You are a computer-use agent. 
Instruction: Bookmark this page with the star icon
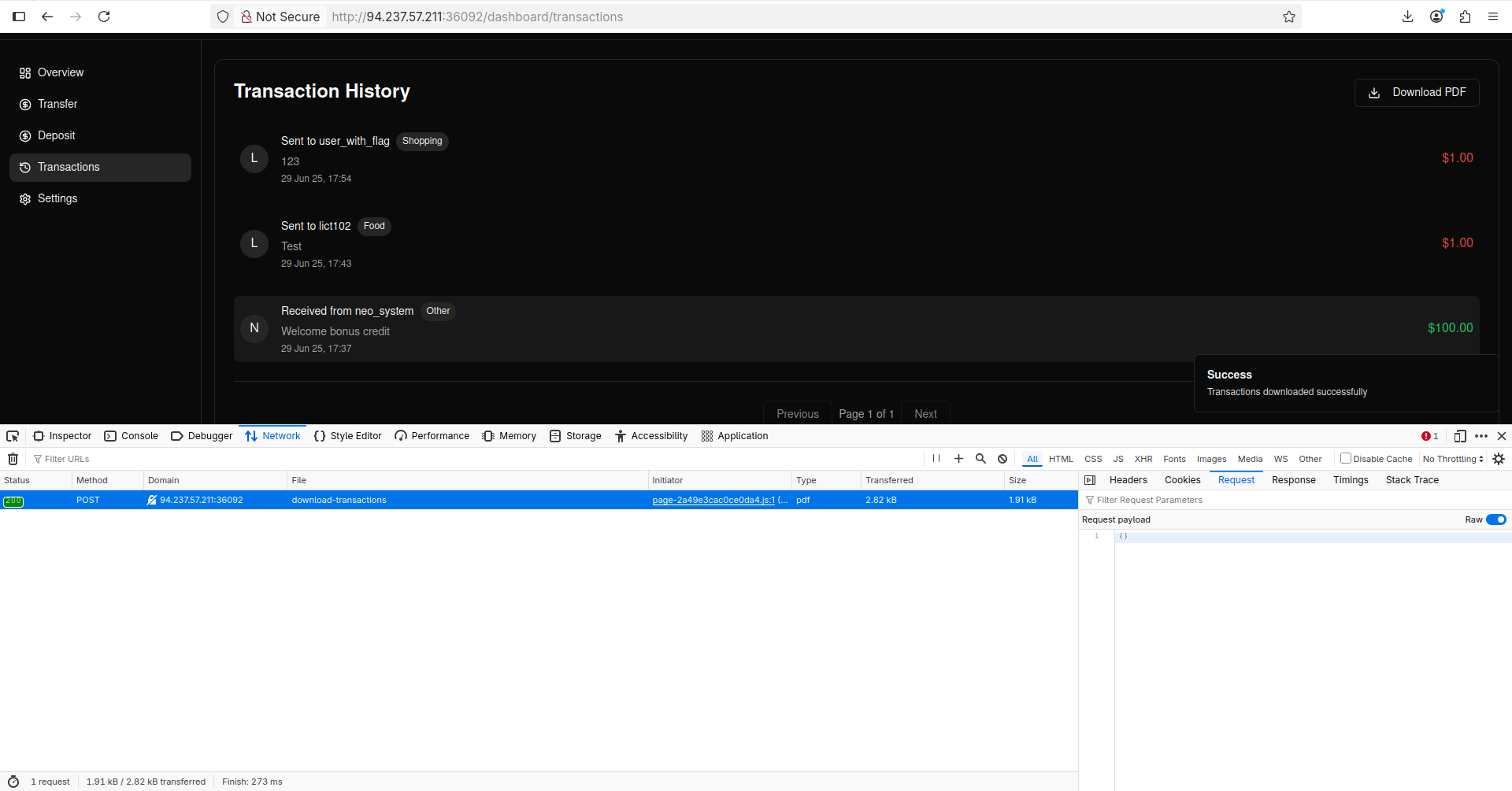[x=1289, y=17]
